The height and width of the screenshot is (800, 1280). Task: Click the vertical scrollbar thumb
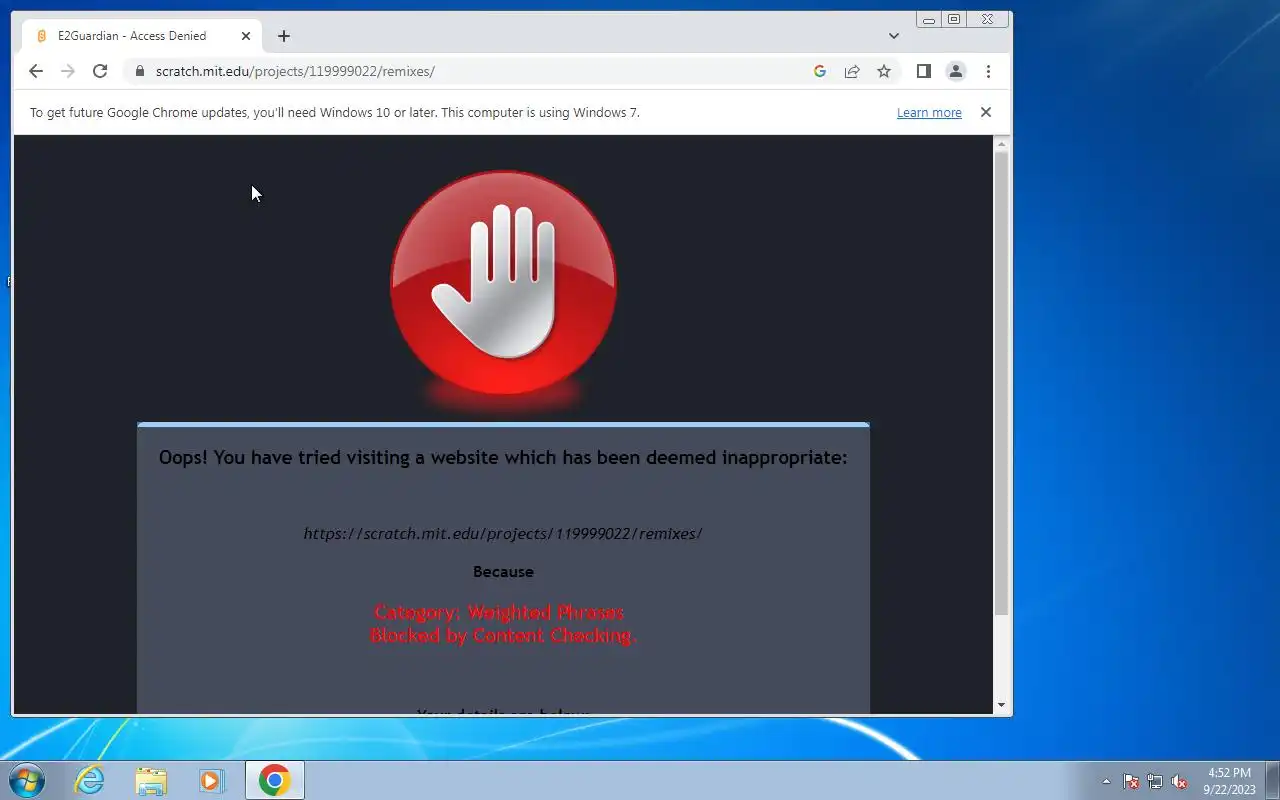1002,384
